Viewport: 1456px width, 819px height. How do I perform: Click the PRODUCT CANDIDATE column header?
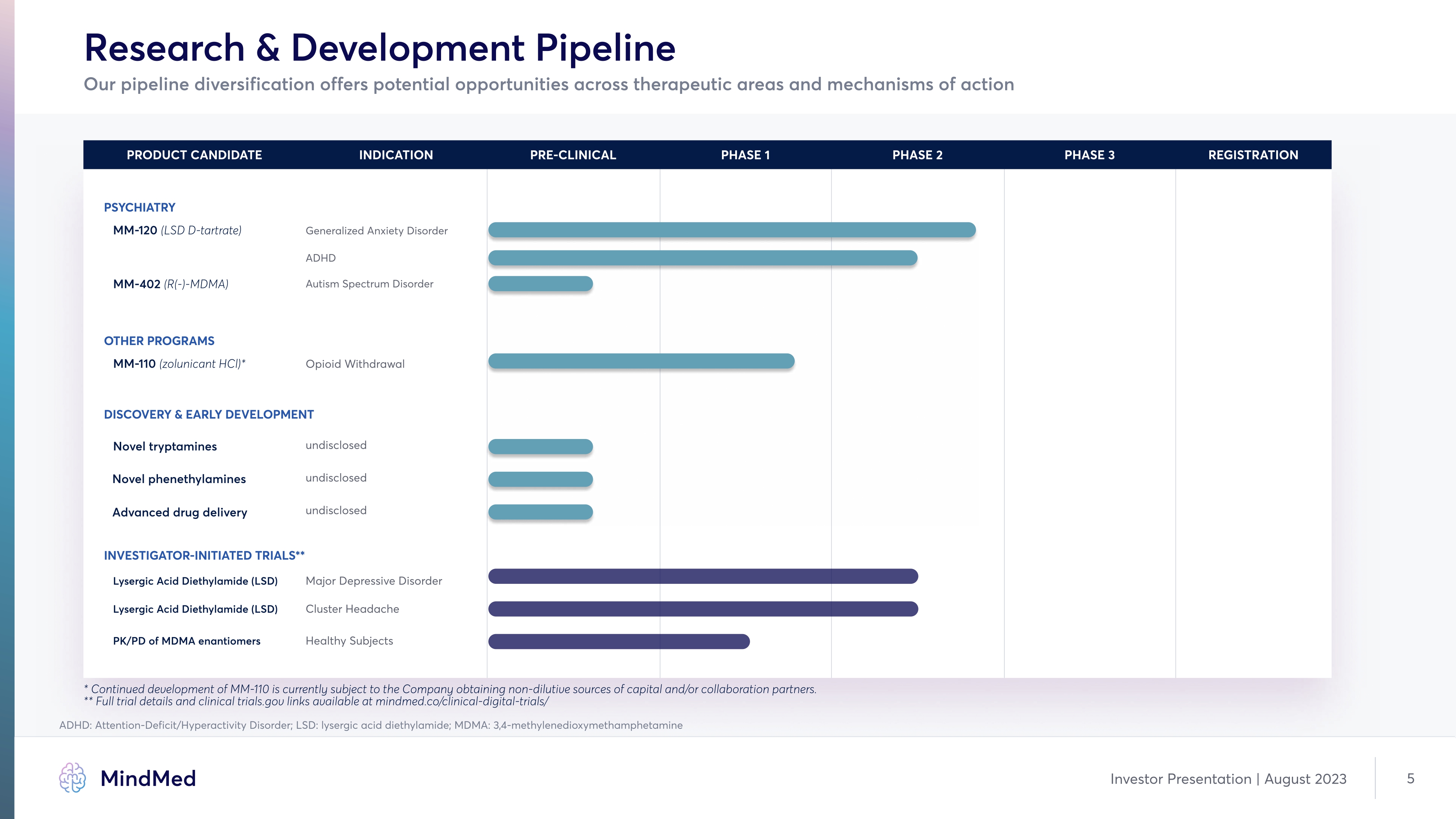click(x=194, y=155)
